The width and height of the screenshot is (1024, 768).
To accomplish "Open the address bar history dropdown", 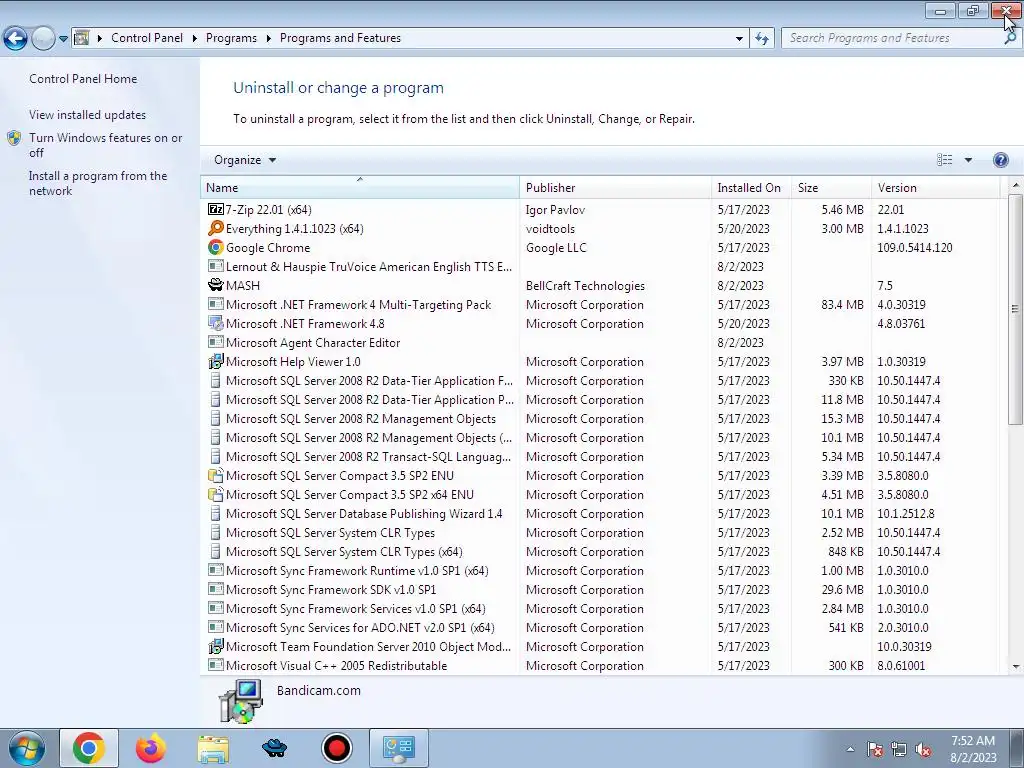I will (x=739, y=39).
